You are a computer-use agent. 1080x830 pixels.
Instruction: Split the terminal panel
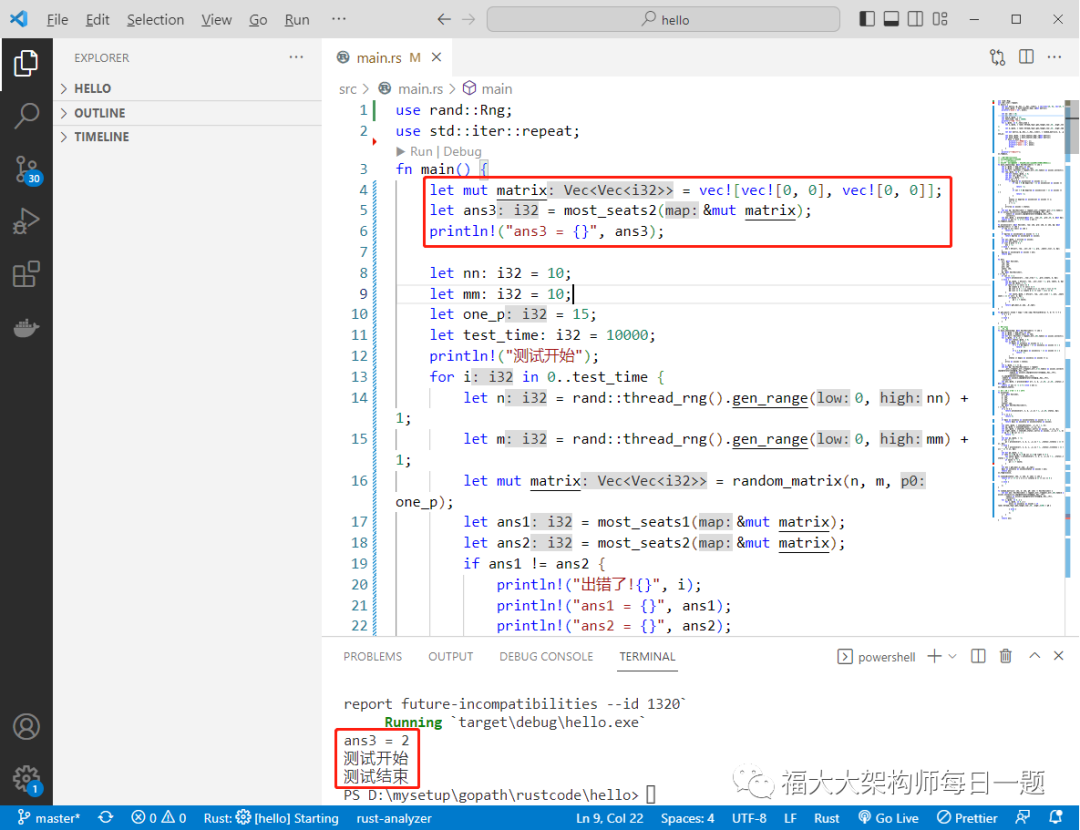point(978,656)
